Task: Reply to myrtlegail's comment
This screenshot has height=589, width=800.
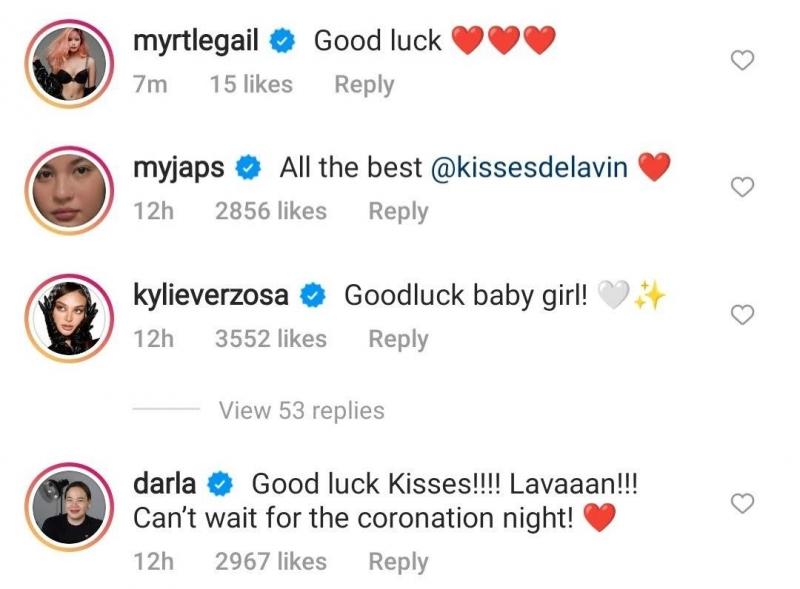Action: point(364,85)
